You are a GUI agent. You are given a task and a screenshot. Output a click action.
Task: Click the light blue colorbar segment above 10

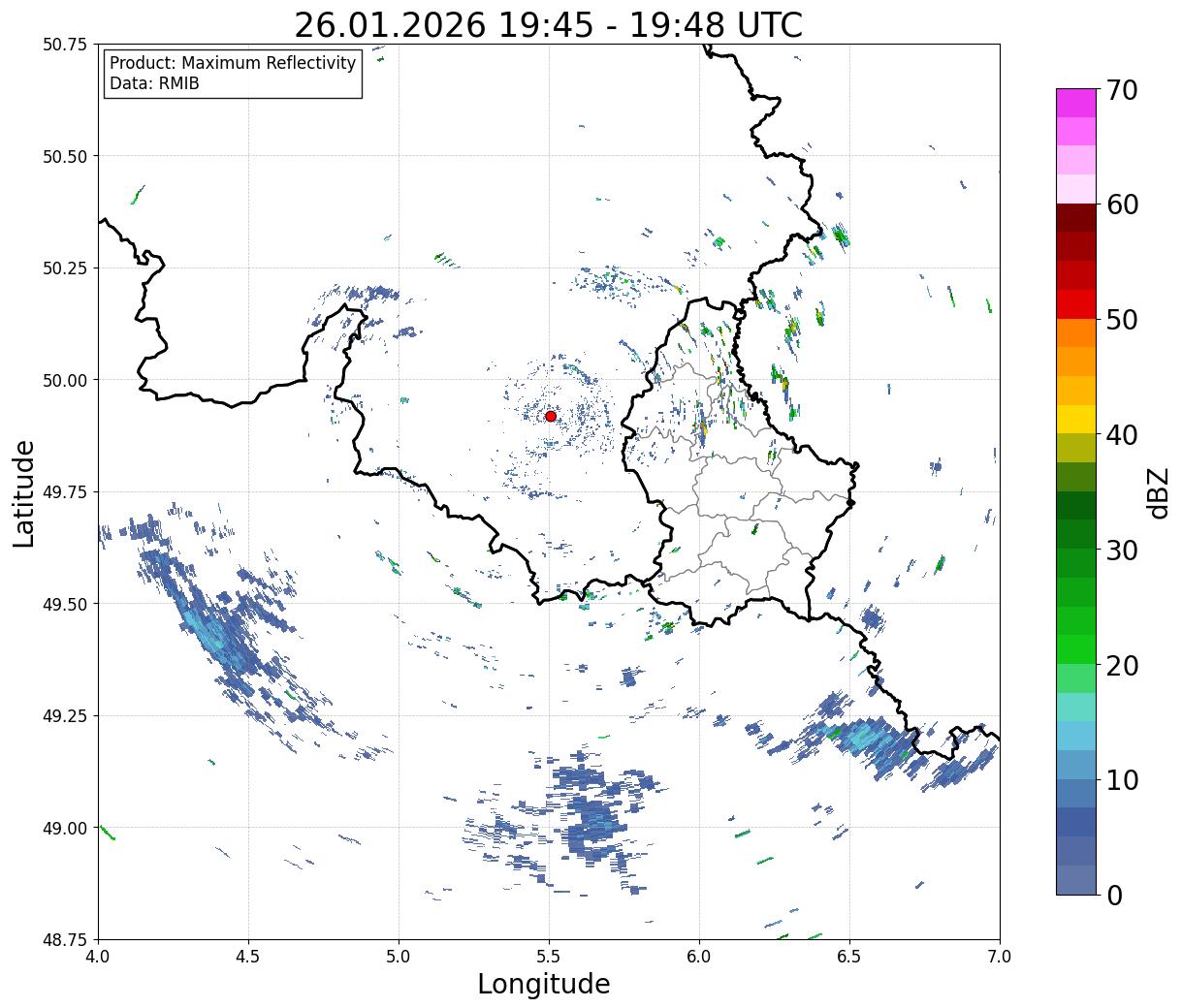point(1076,764)
